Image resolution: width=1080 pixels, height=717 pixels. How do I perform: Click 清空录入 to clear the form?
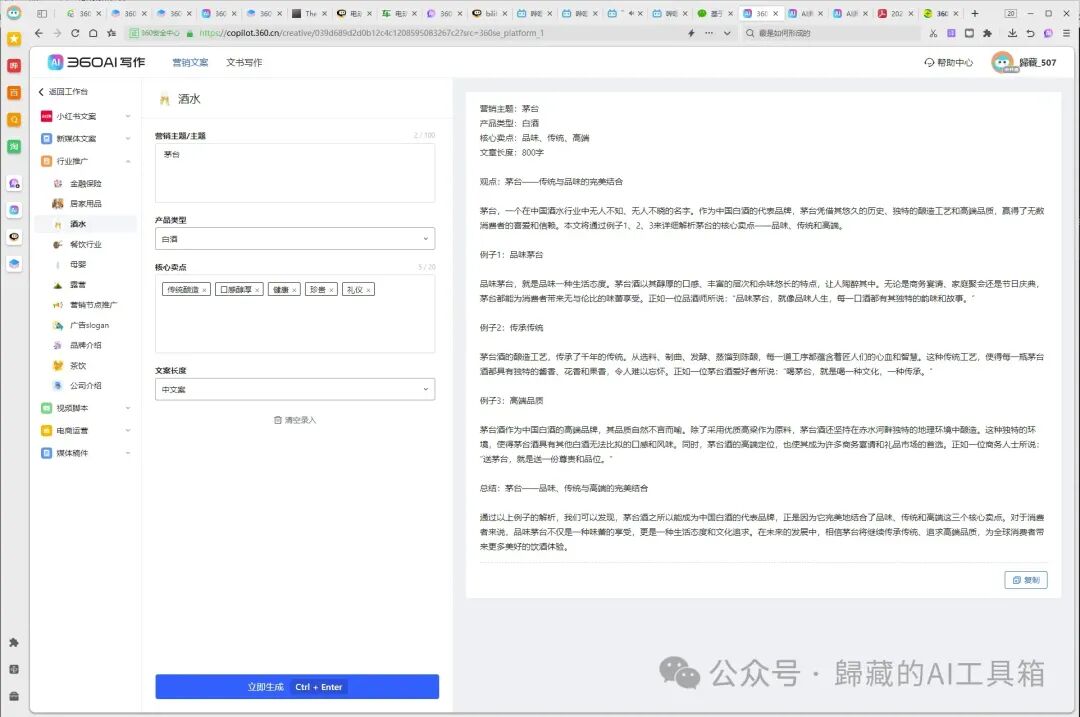pyautogui.click(x=295, y=419)
